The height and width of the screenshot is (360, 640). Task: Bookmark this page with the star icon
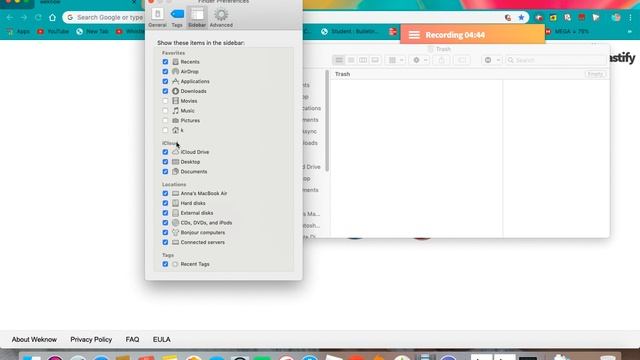[x=521, y=18]
